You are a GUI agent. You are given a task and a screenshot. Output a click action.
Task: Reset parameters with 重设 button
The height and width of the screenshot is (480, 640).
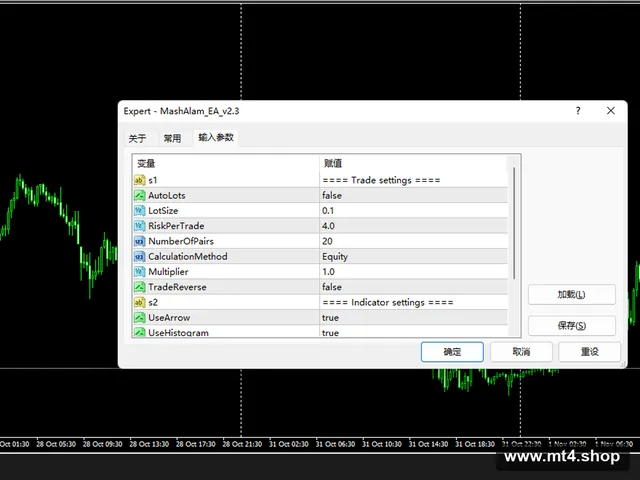[x=589, y=351]
